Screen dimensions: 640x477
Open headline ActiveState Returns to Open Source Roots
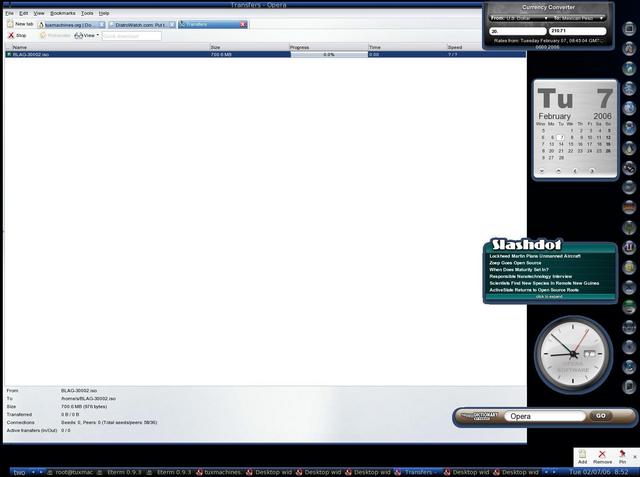click(x=534, y=290)
